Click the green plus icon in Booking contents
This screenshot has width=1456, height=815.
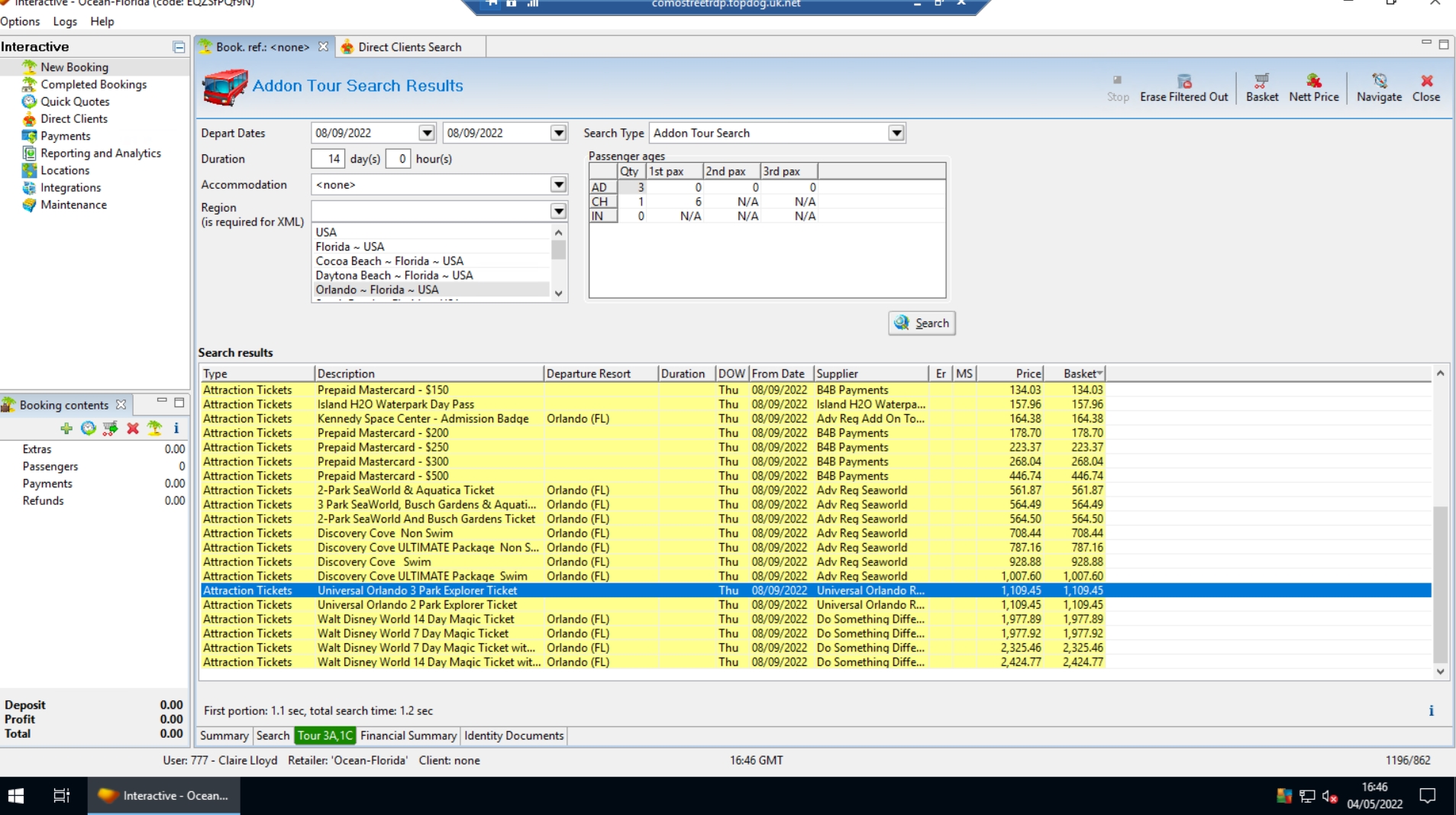[x=66, y=429]
